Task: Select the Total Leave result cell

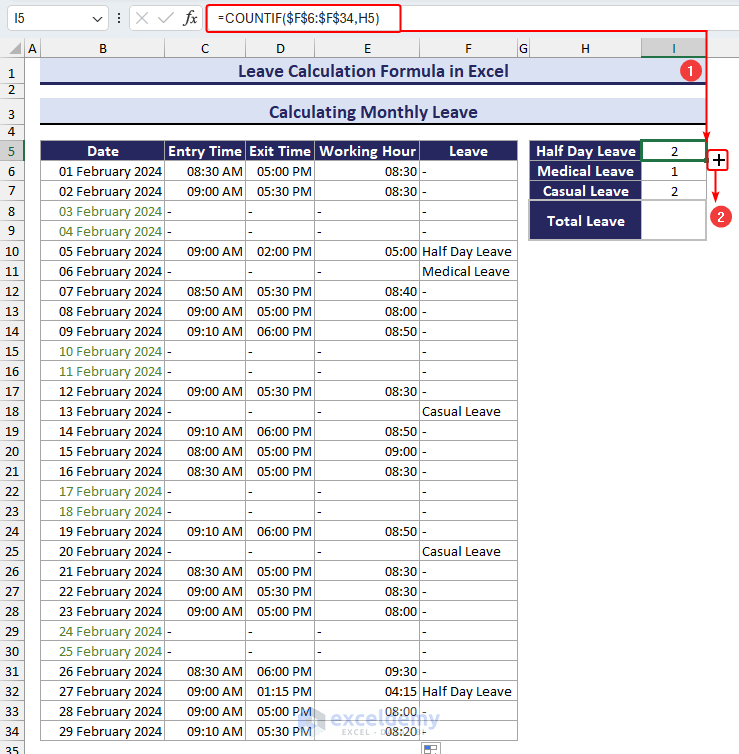Action: (x=673, y=221)
